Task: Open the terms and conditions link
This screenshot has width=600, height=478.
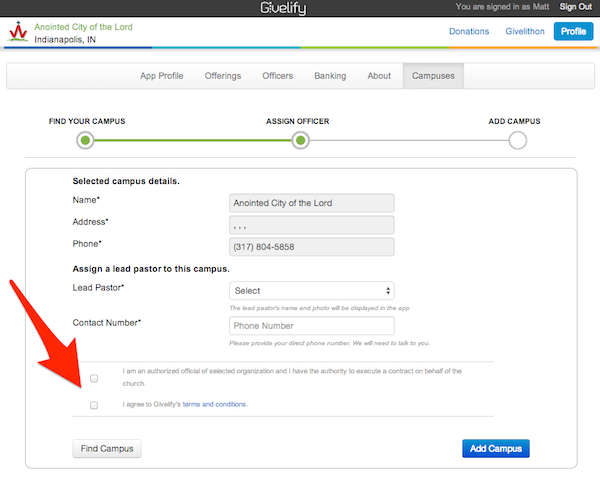Action: coord(214,405)
